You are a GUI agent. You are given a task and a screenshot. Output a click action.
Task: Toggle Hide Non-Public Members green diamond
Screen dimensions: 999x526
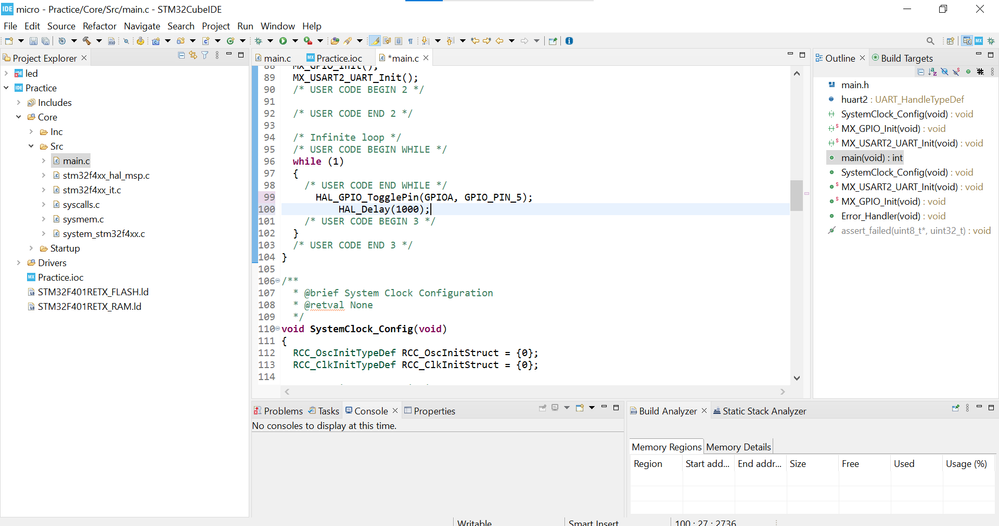(968, 72)
